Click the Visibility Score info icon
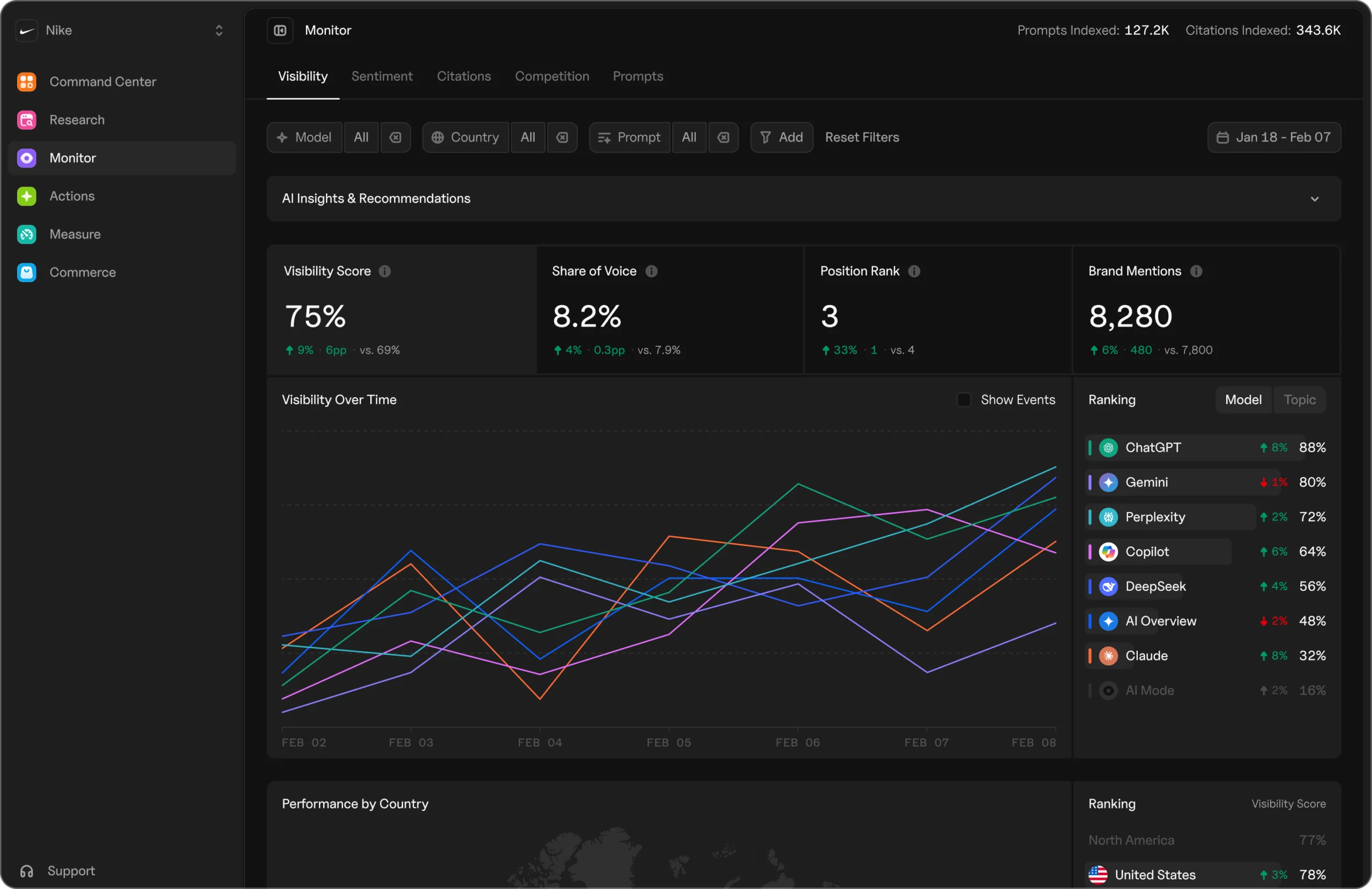This screenshot has height=889, width=1372. (384, 271)
